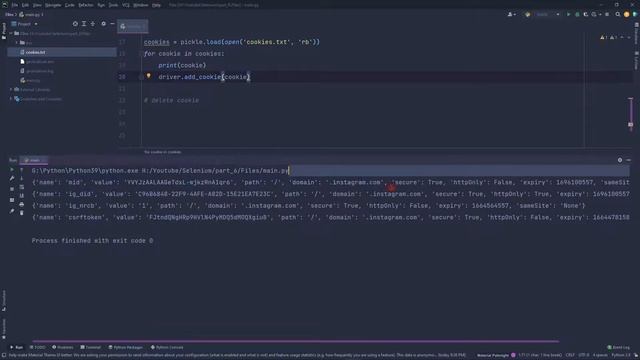Toggle soft-wrap in Run console

[x=22, y=187]
